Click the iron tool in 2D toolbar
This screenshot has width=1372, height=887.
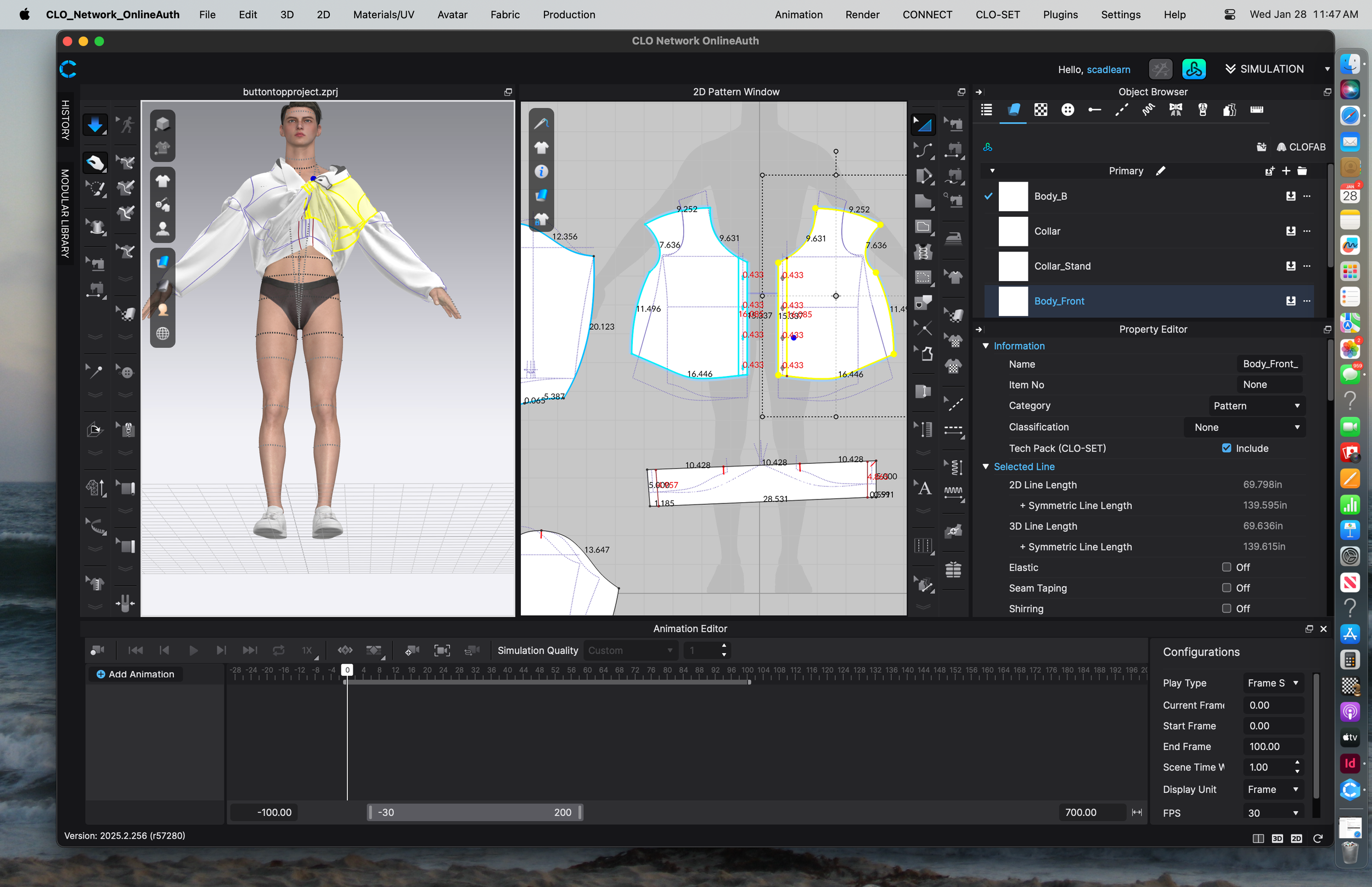point(953,237)
